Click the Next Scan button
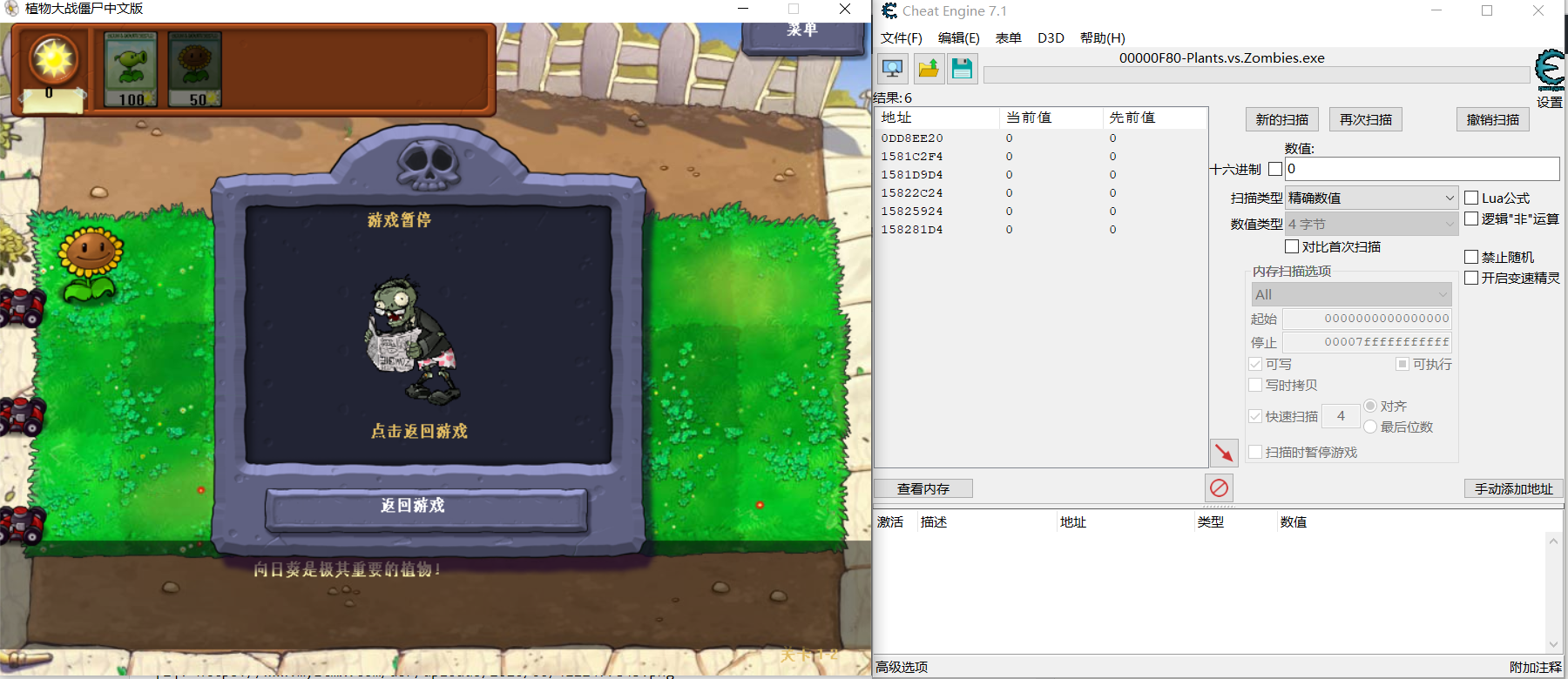 [1366, 119]
